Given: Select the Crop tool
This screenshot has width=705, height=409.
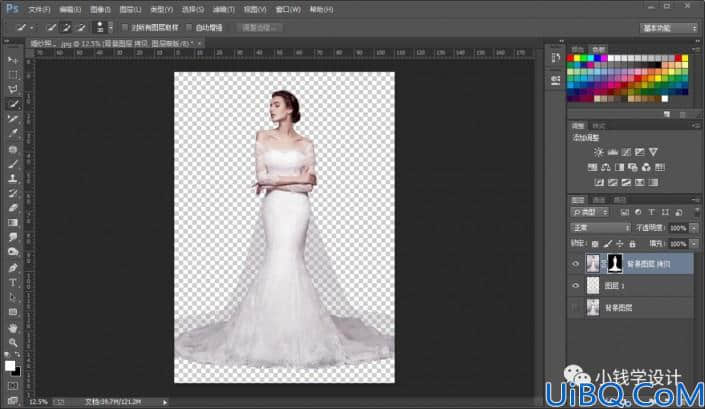Looking at the screenshot, I should [x=13, y=119].
